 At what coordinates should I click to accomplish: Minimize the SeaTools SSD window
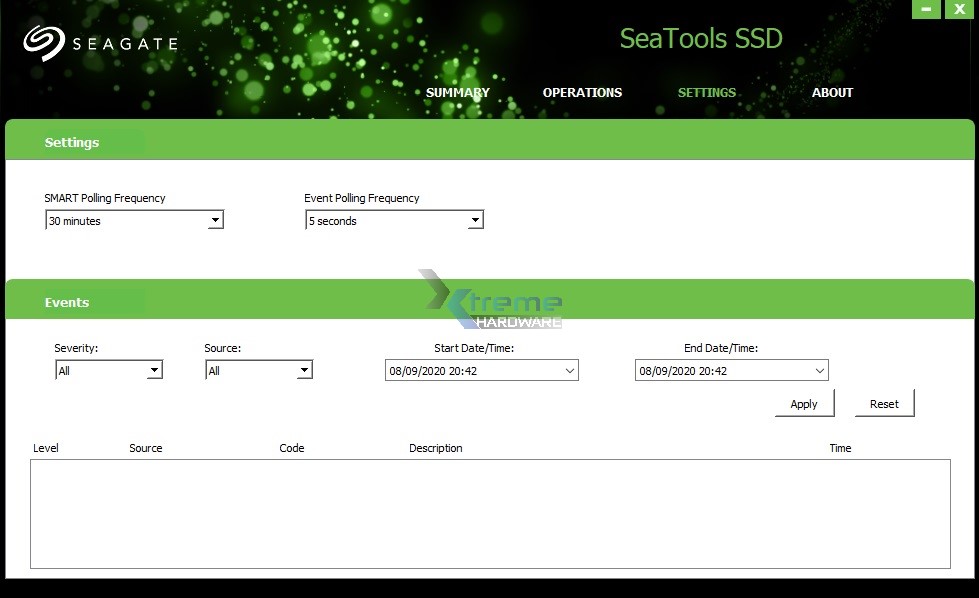click(926, 9)
